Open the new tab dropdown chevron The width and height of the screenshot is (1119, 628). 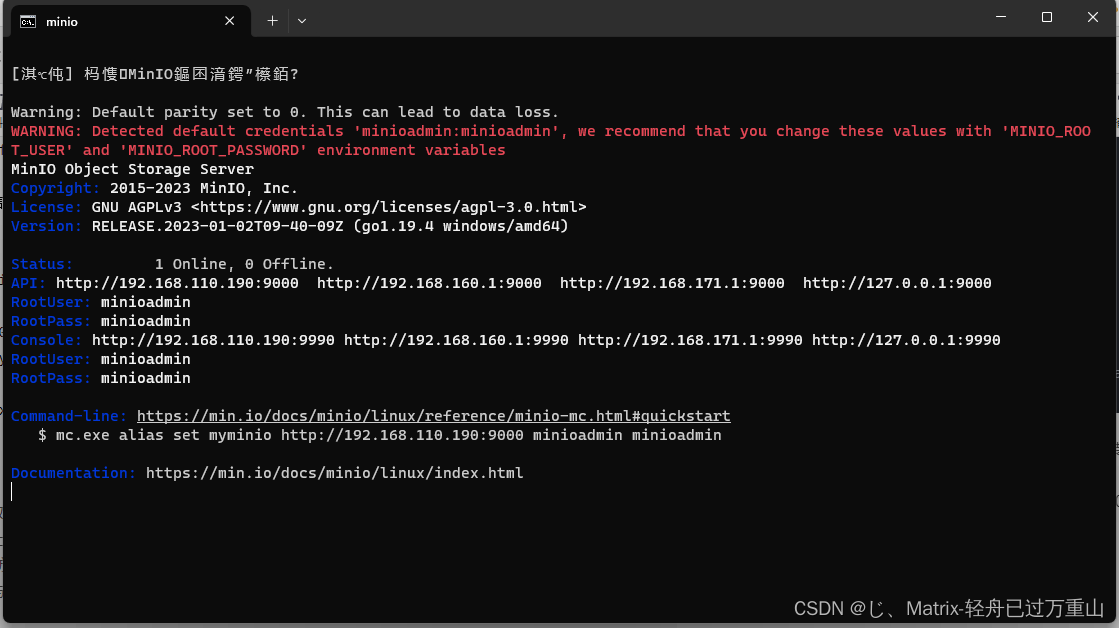click(302, 20)
